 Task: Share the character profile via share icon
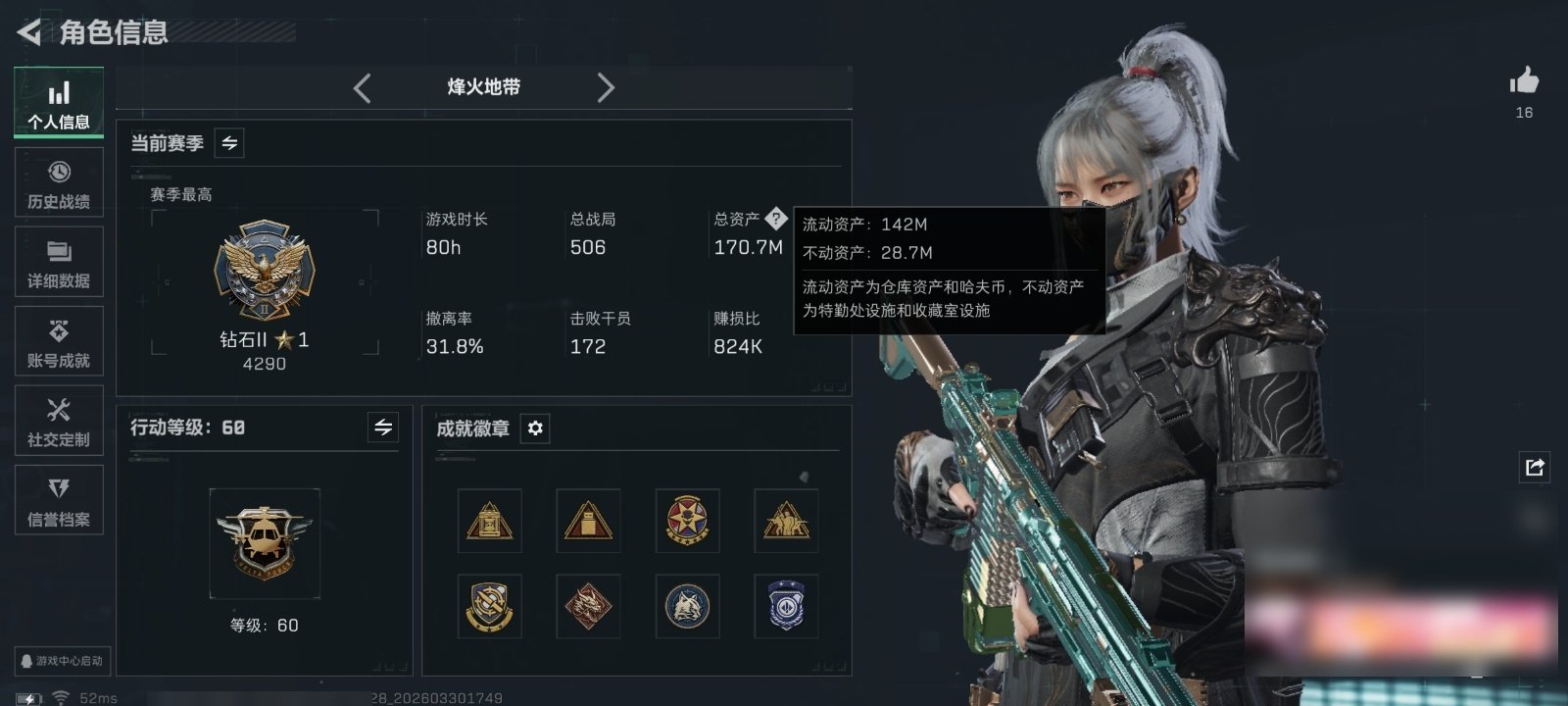[1535, 467]
